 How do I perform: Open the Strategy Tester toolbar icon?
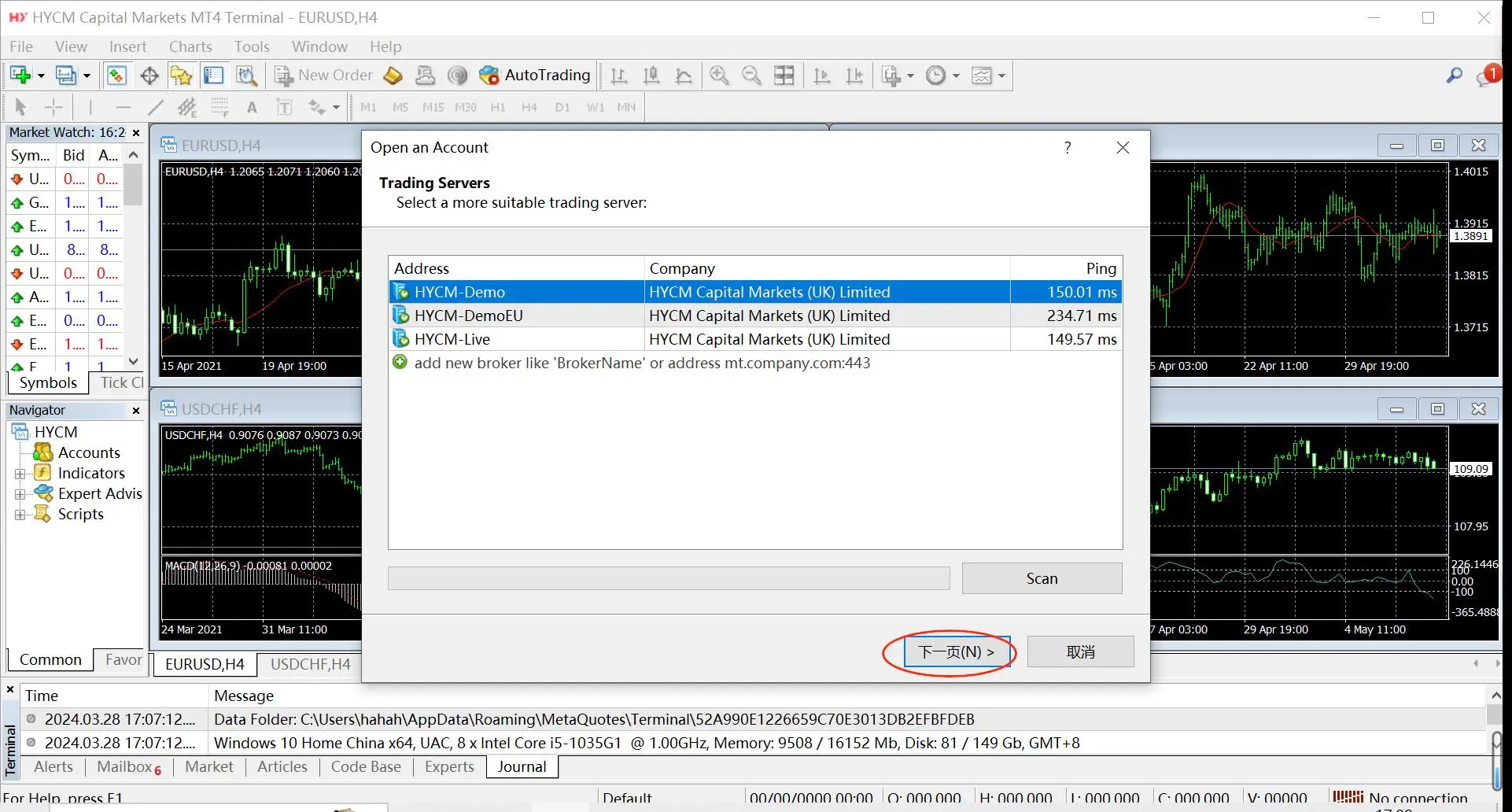247,76
